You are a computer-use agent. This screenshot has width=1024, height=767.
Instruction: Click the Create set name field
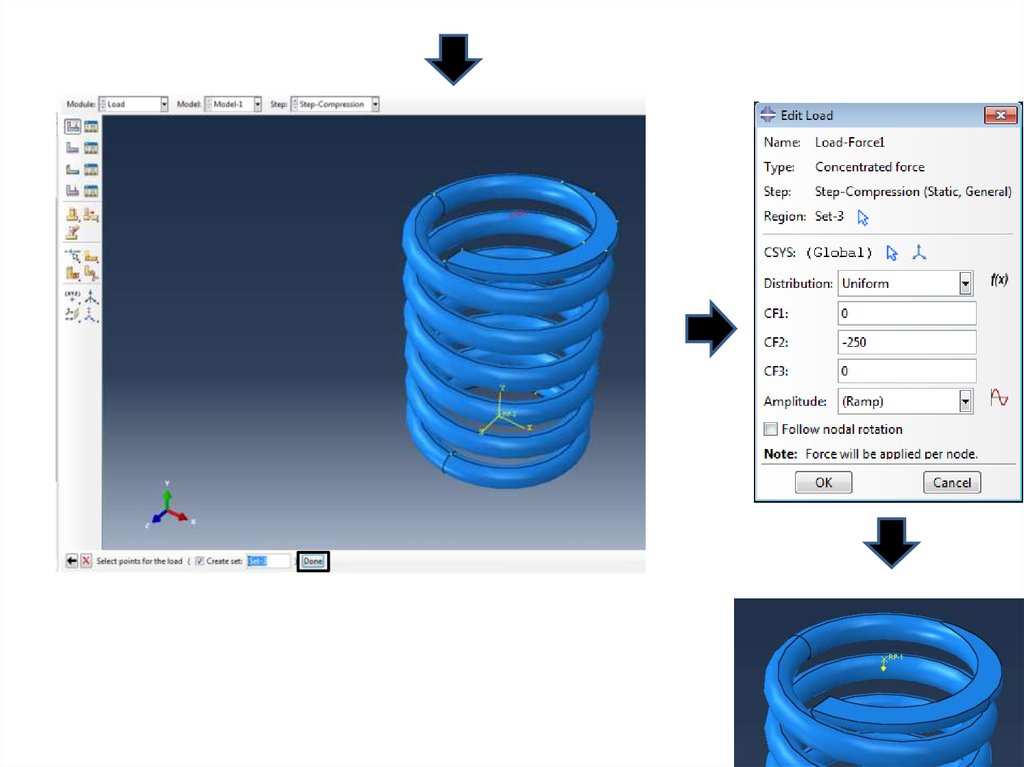click(x=268, y=561)
